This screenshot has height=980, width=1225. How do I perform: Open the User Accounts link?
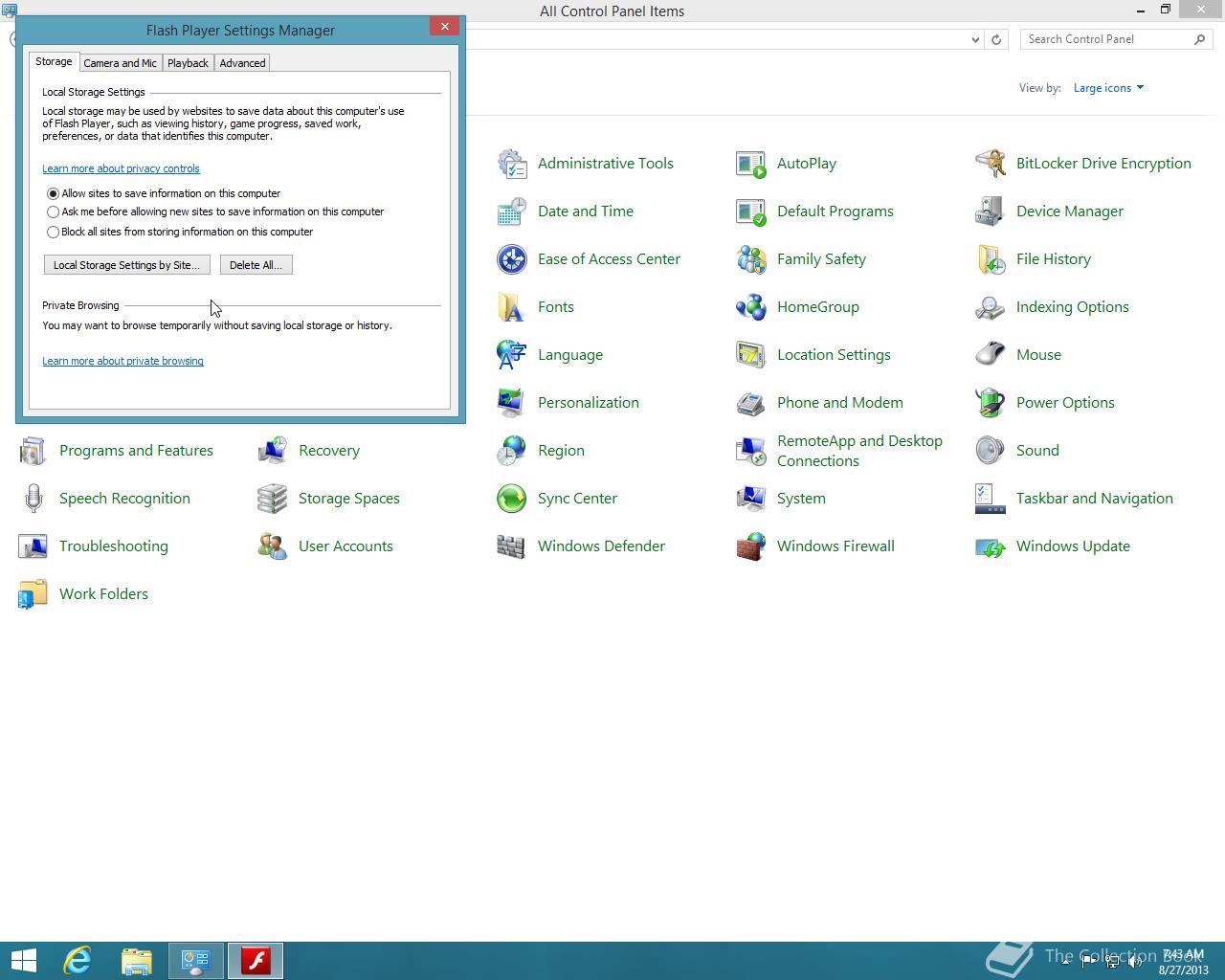(x=345, y=546)
